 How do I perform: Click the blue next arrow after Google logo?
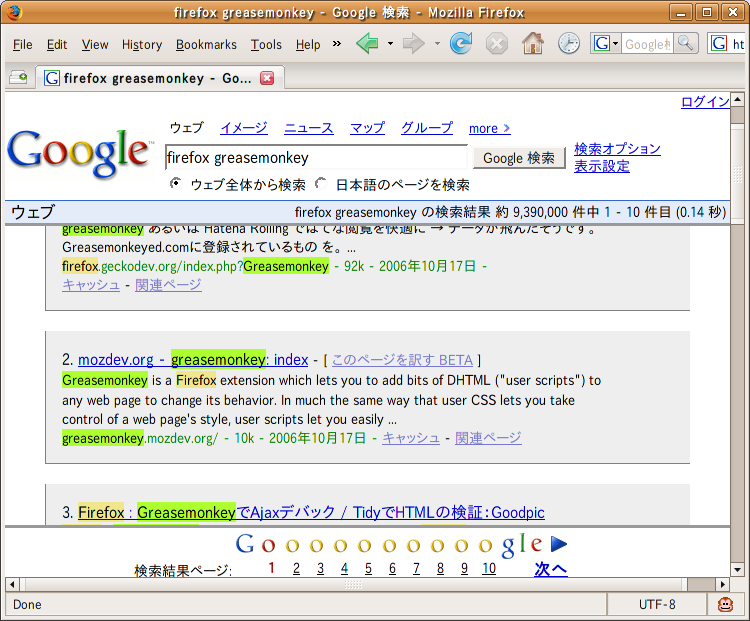tap(559, 544)
